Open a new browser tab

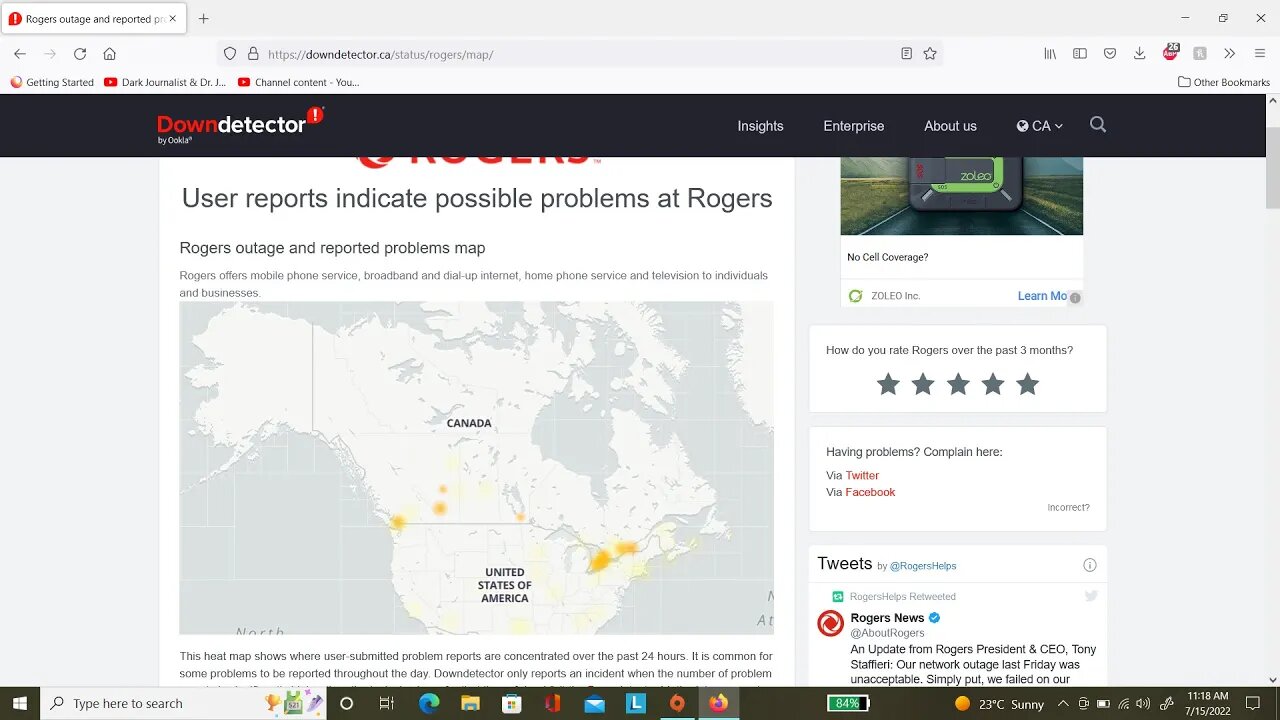pos(204,18)
